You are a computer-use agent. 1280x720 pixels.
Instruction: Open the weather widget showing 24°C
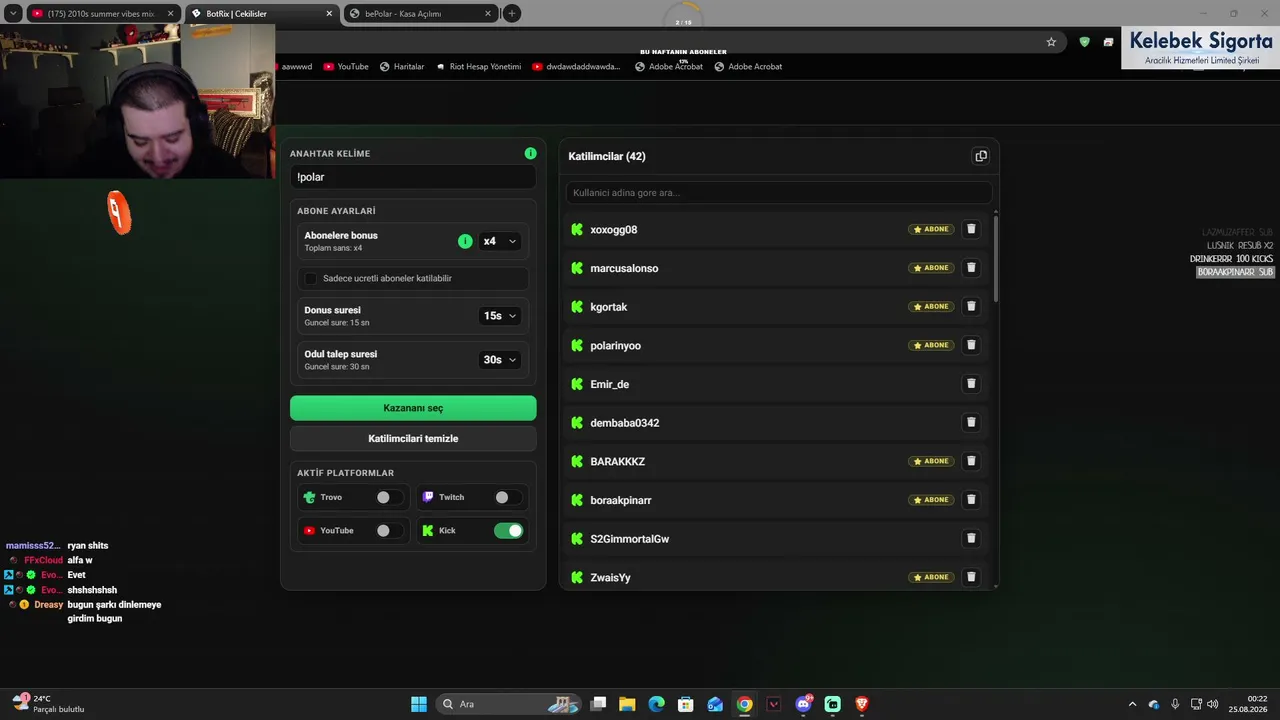[x=48, y=704]
